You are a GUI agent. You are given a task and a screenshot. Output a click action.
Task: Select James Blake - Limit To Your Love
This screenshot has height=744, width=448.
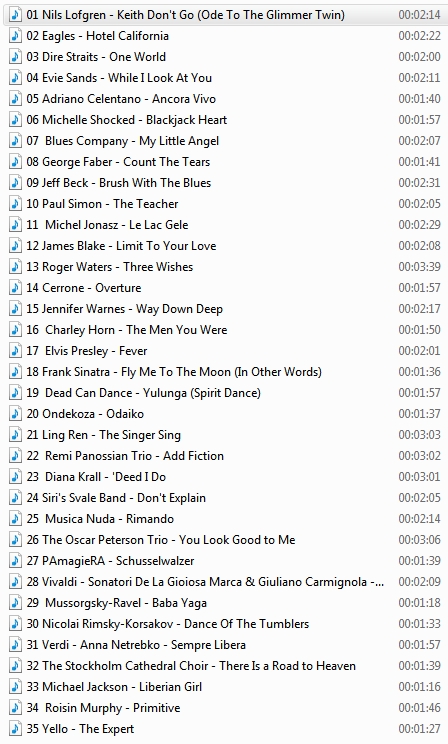pos(226,246)
